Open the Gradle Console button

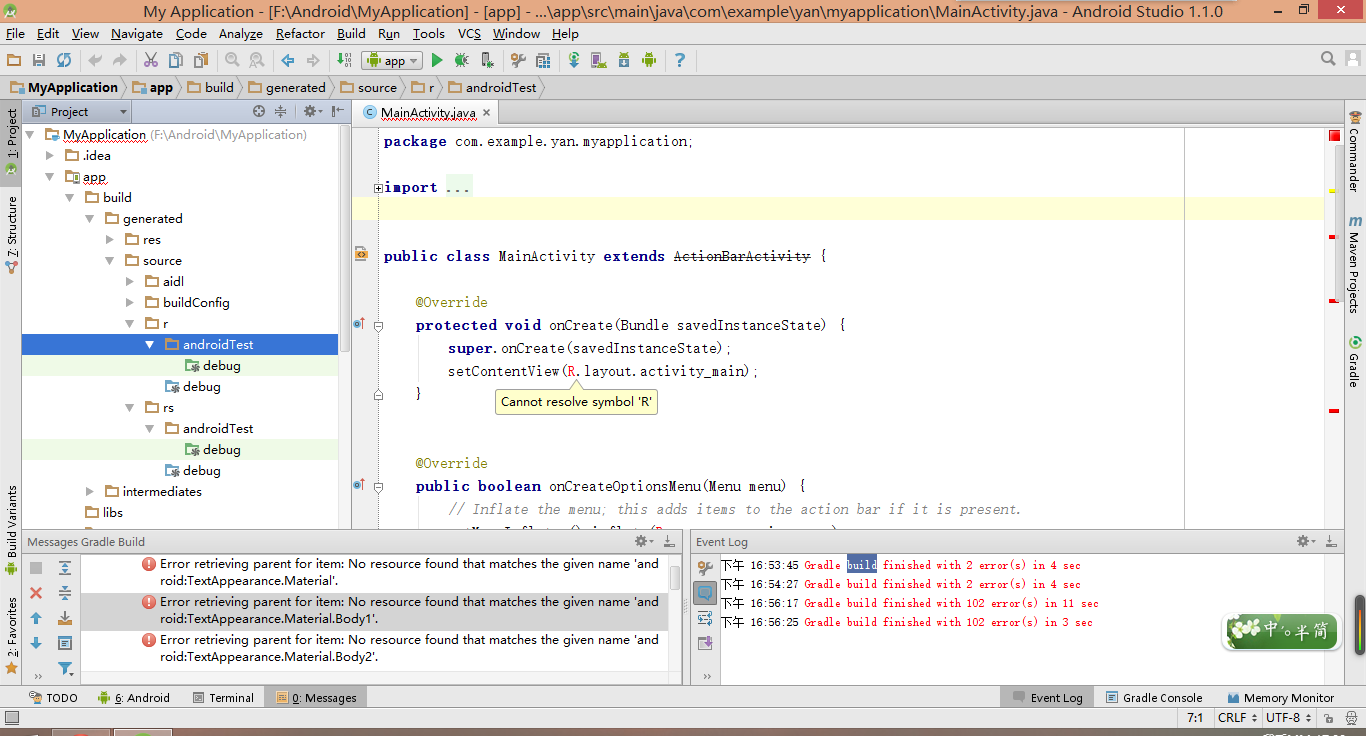(x=1154, y=698)
